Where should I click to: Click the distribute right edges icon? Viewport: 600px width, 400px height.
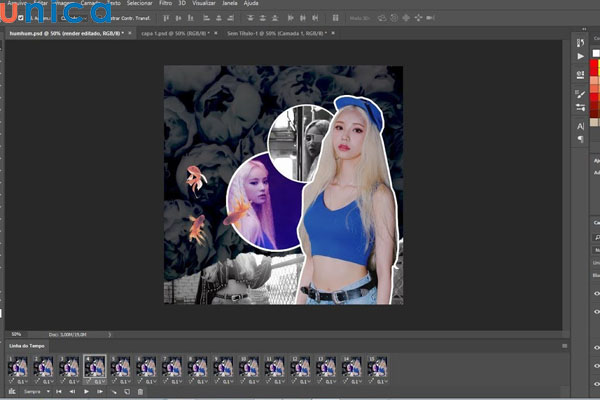(315, 18)
